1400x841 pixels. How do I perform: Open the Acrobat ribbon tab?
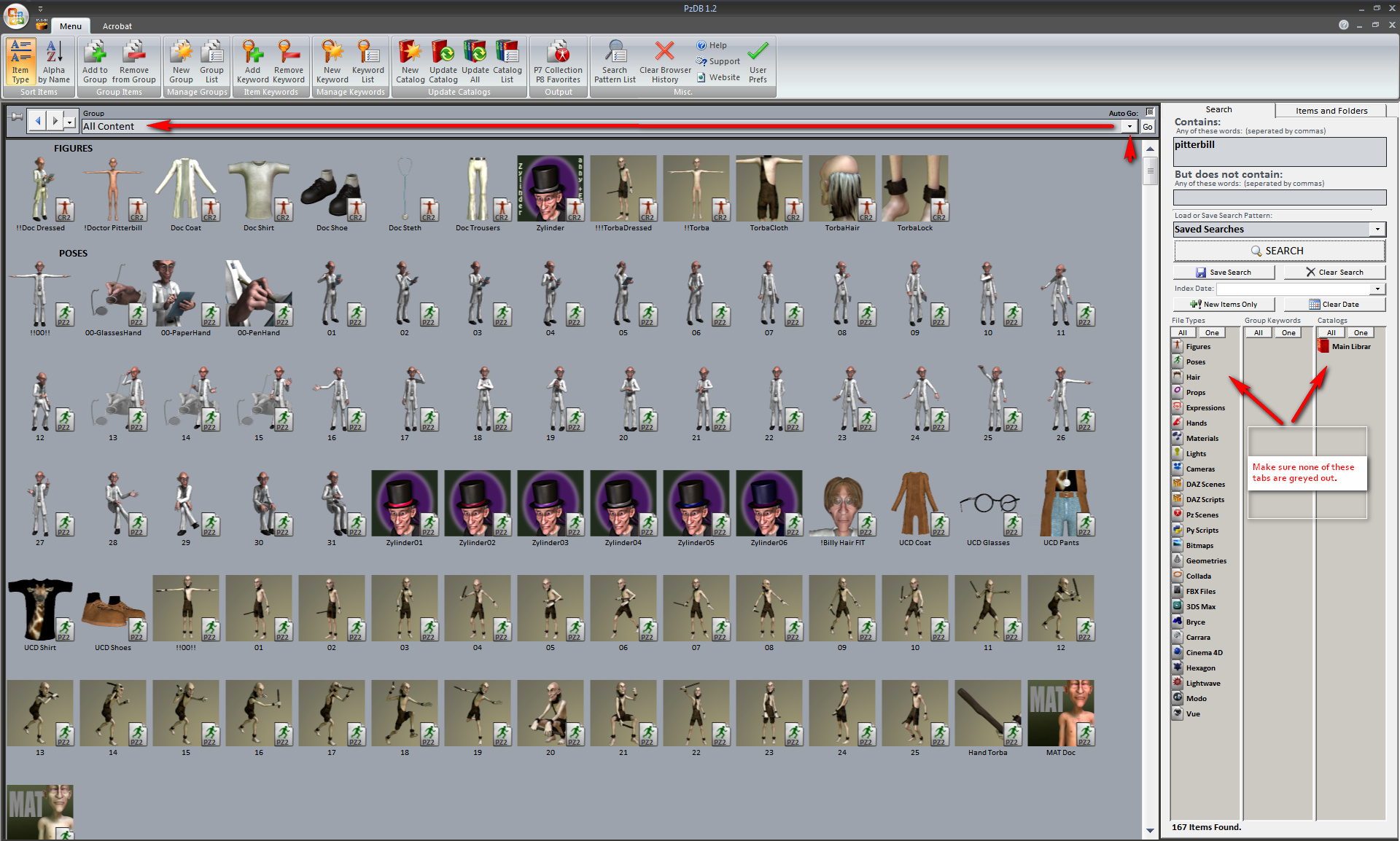click(x=117, y=26)
